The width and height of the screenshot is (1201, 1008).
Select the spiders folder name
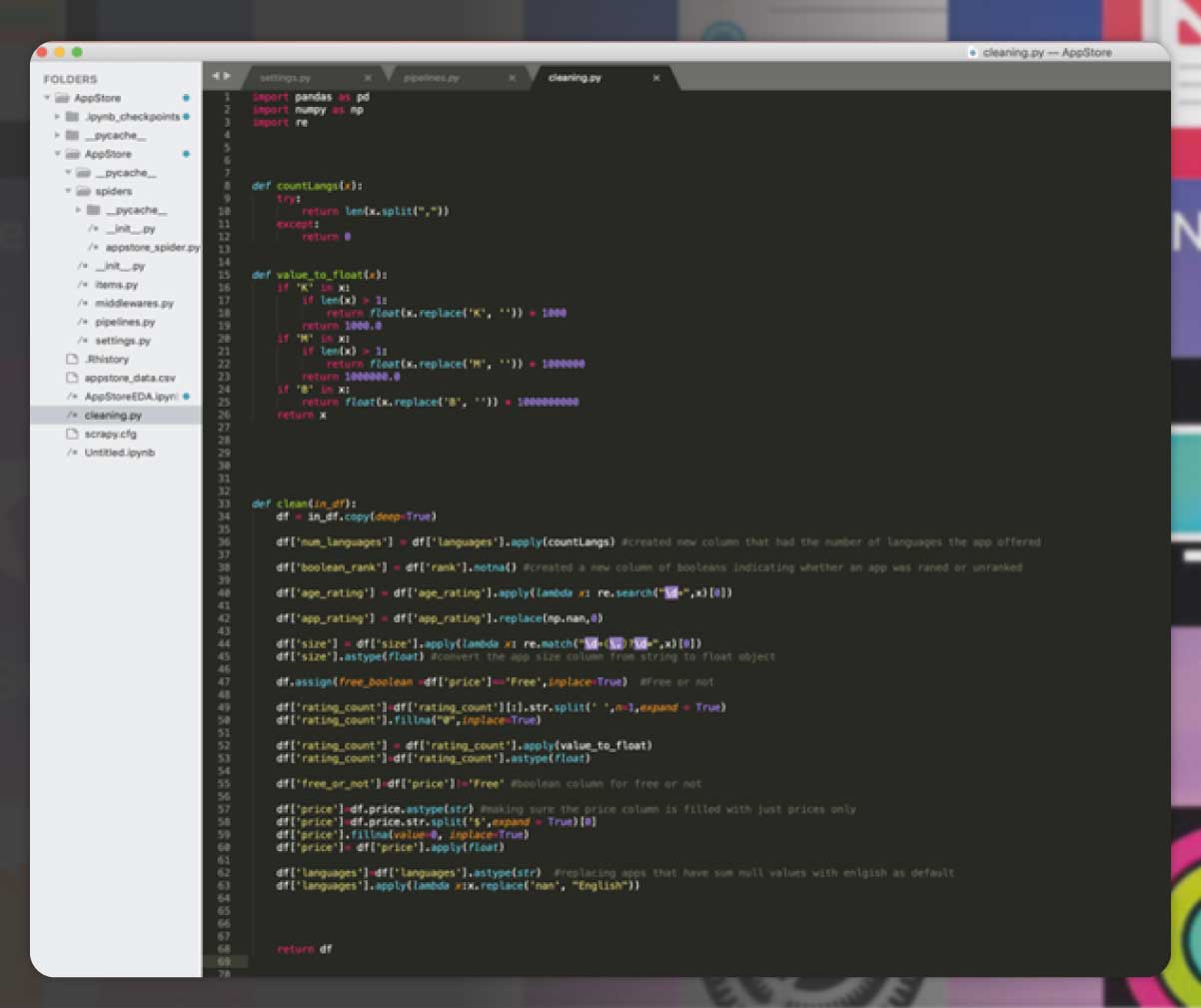(113, 191)
